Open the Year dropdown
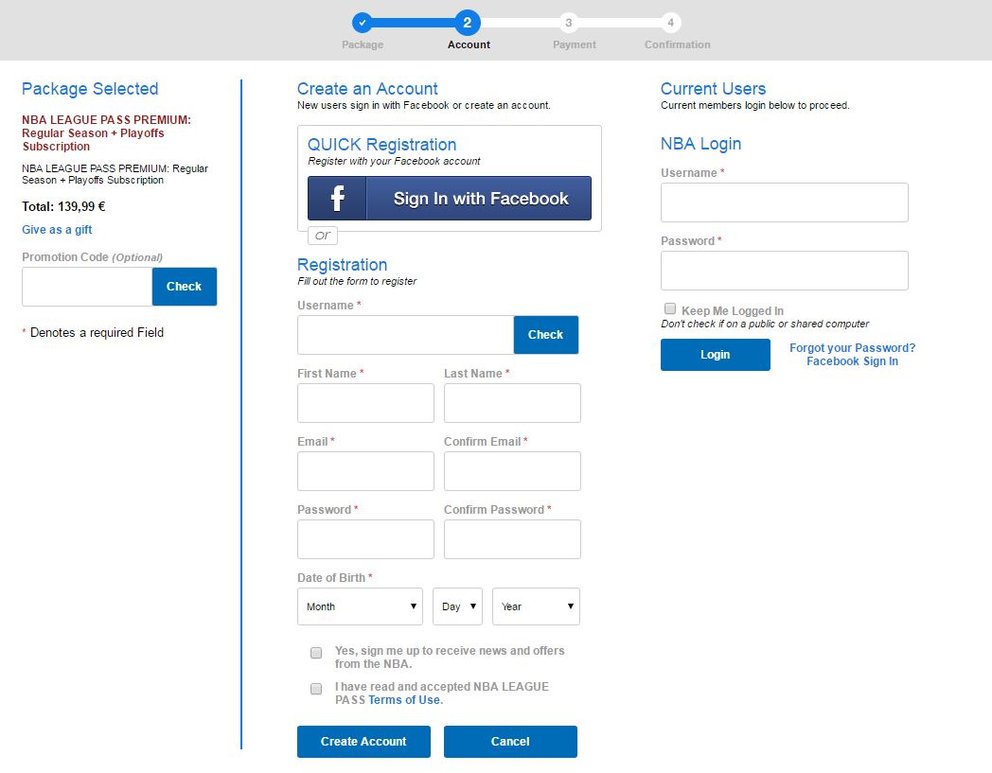 click(536, 607)
